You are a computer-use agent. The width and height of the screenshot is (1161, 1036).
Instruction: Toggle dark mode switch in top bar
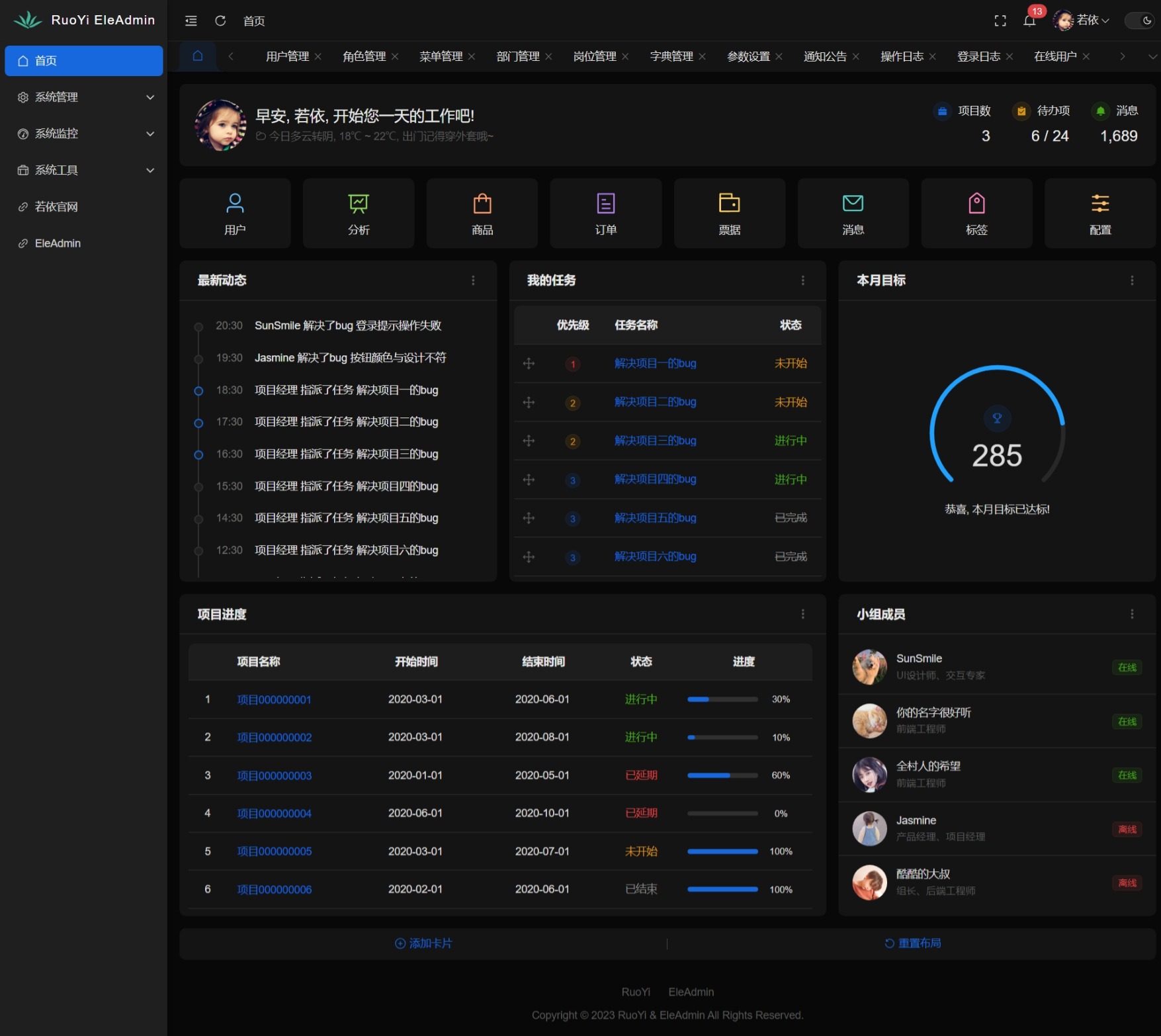pyautogui.click(x=1139, y=21)
